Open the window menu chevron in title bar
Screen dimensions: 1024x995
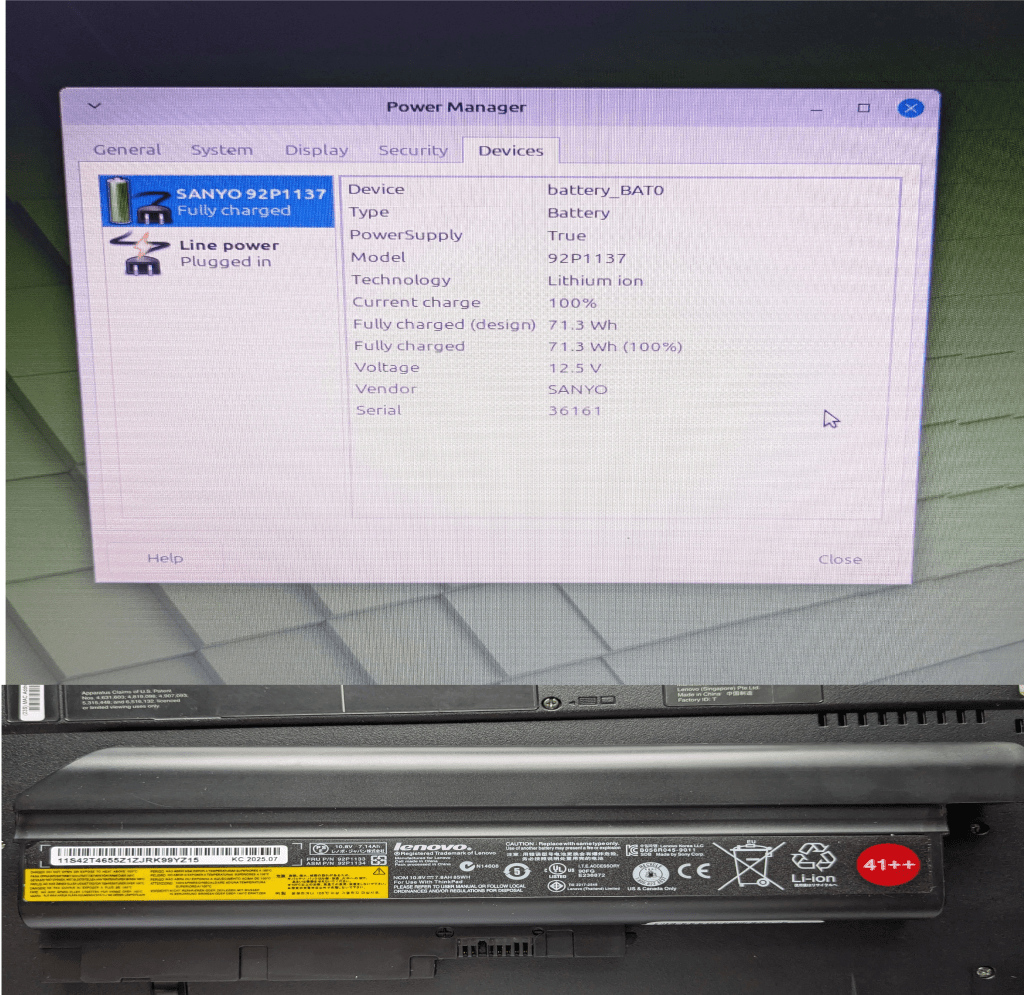[93, 106]
